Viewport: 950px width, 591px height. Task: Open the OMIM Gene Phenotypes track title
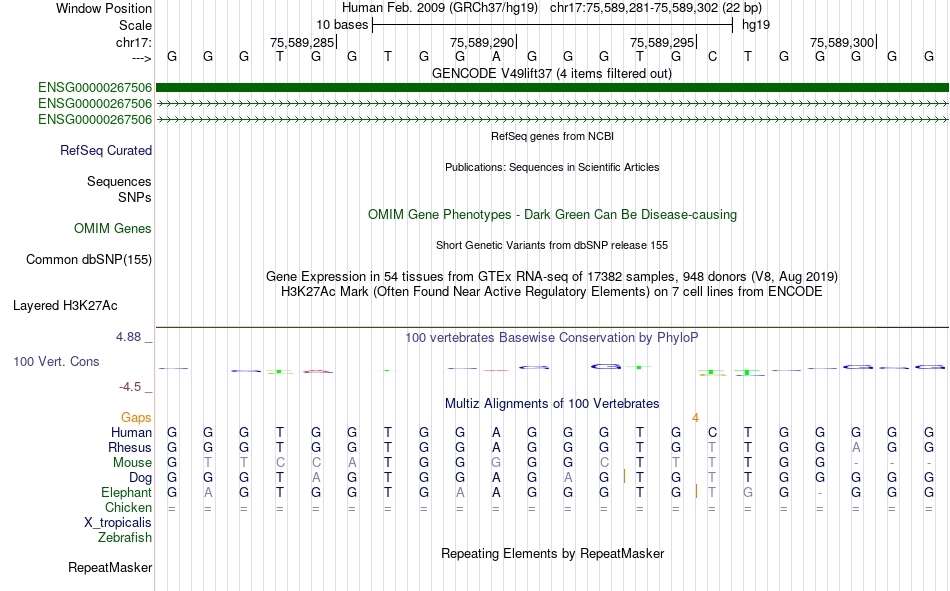552,215
